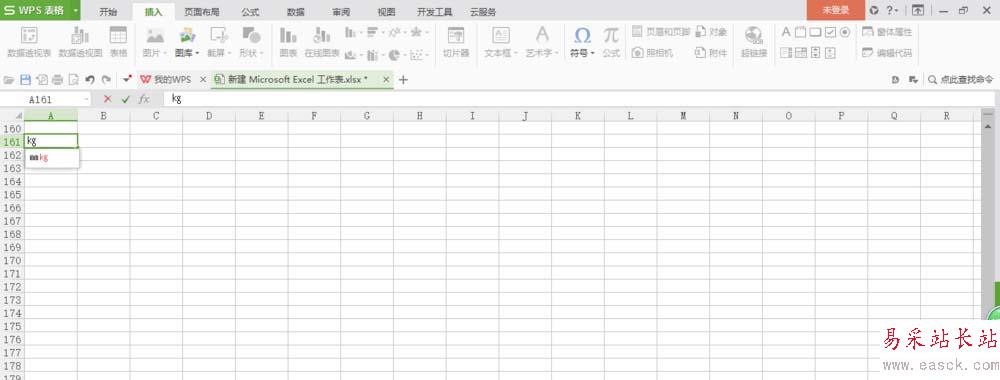The height and width of the screenshot is (380, 1000).
Task: Insert a group box form control
Action: click(800, 32)
